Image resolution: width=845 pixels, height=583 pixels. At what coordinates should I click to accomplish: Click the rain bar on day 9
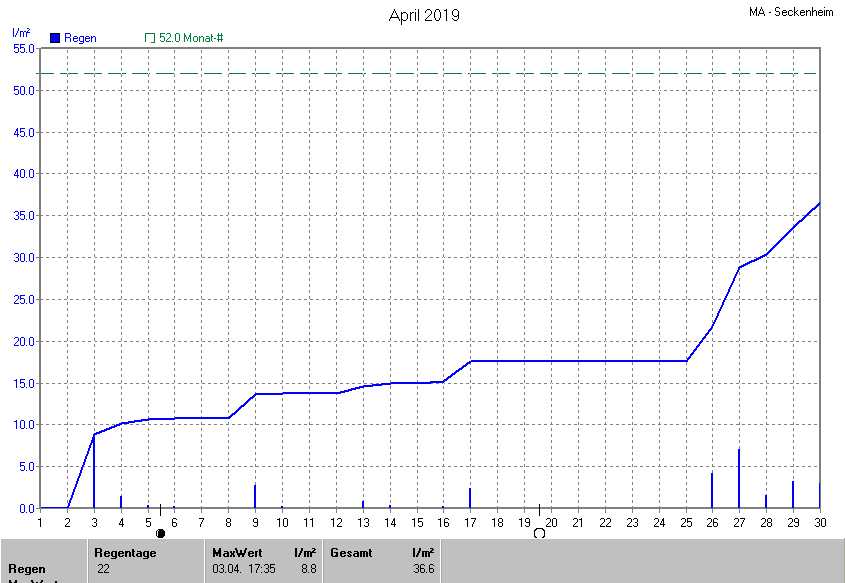point(255,497)
